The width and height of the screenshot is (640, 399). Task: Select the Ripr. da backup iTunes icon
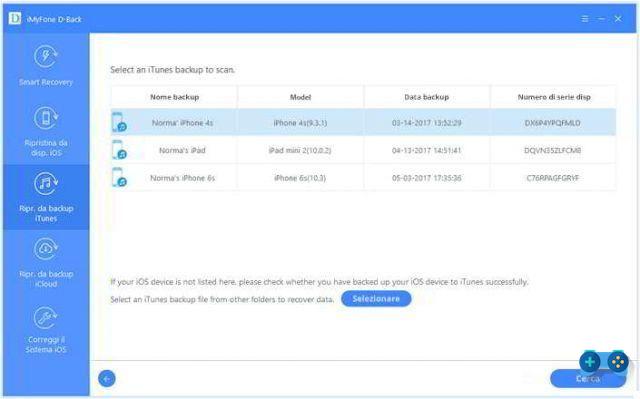tap(46, 184)
